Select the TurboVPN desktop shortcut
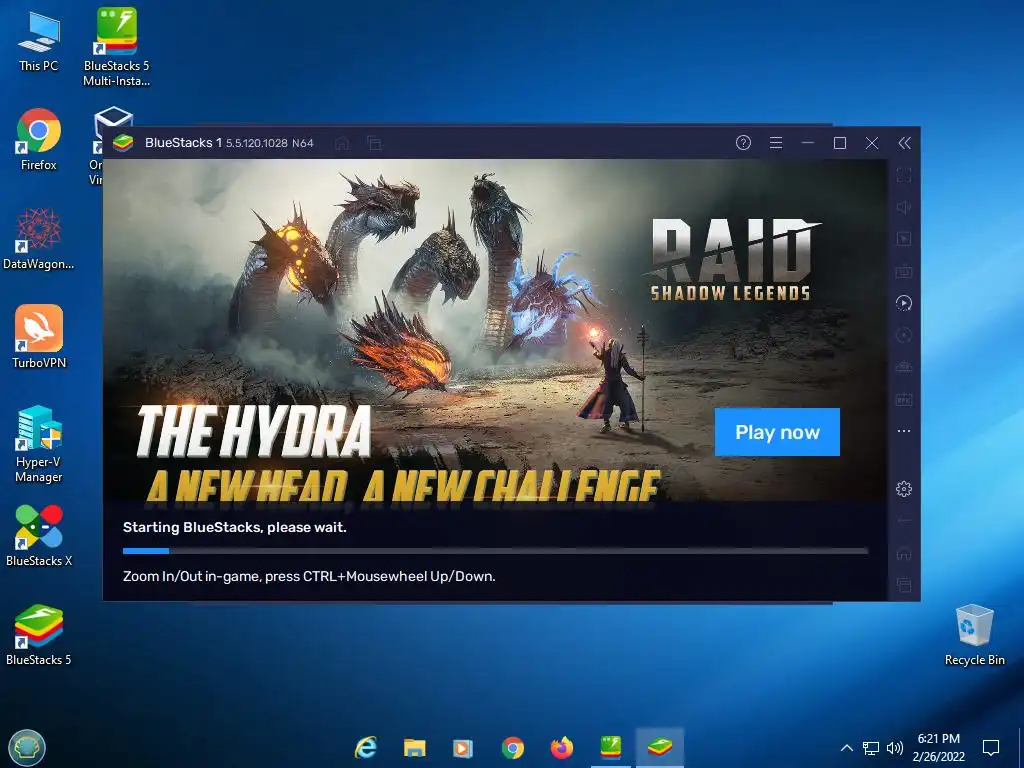The image size is (1024, 768). click(x=39, y=337)
